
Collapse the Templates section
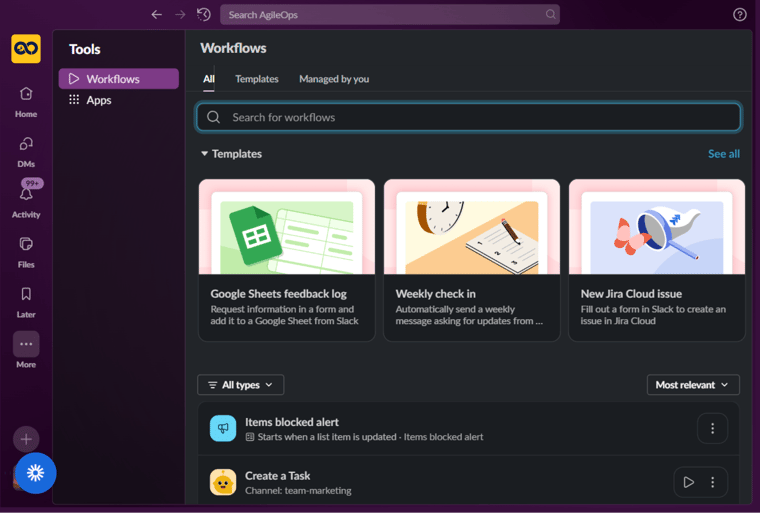[205, 154]
